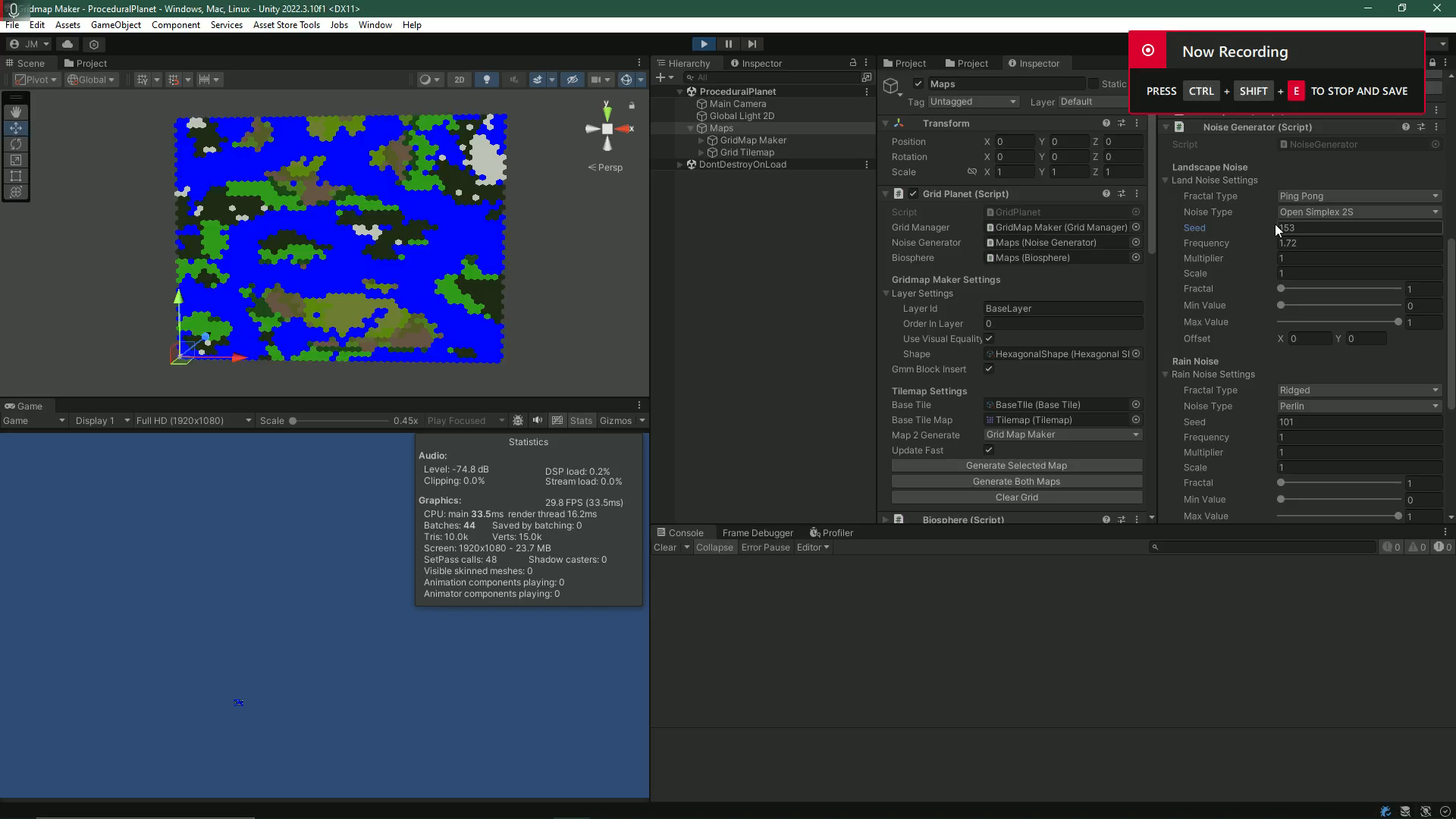Toggle the Maps object active checkbox
Screen dimensions: 1456x819
tap(918, 84)
